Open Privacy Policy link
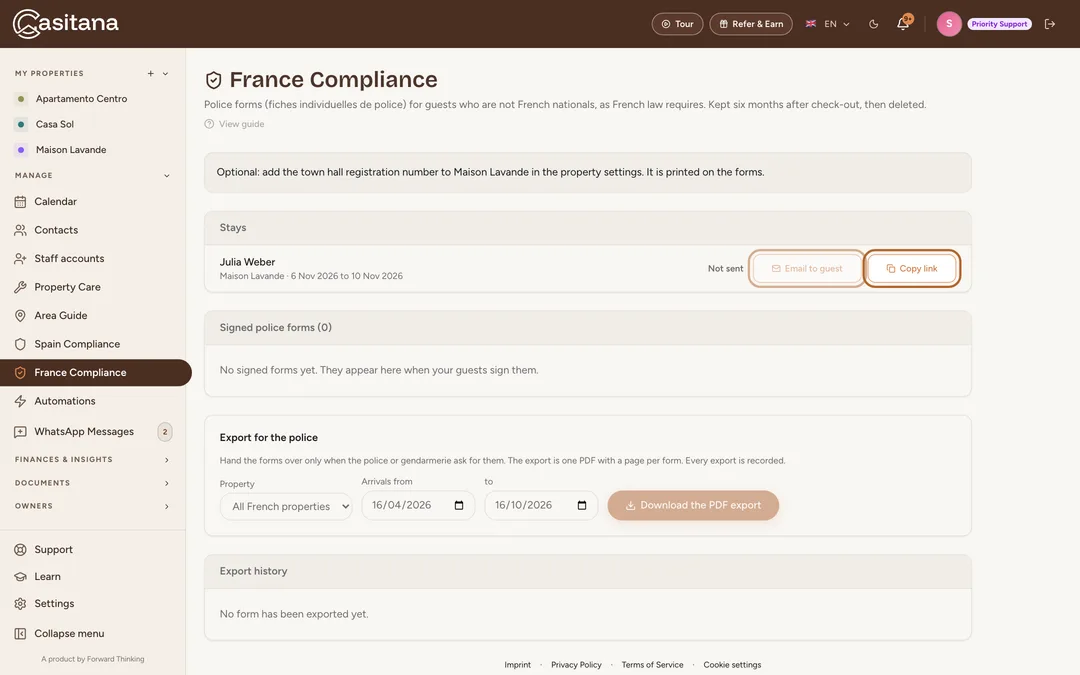The height and width of the screenshot is (675, 1080). tap(576, 665)
